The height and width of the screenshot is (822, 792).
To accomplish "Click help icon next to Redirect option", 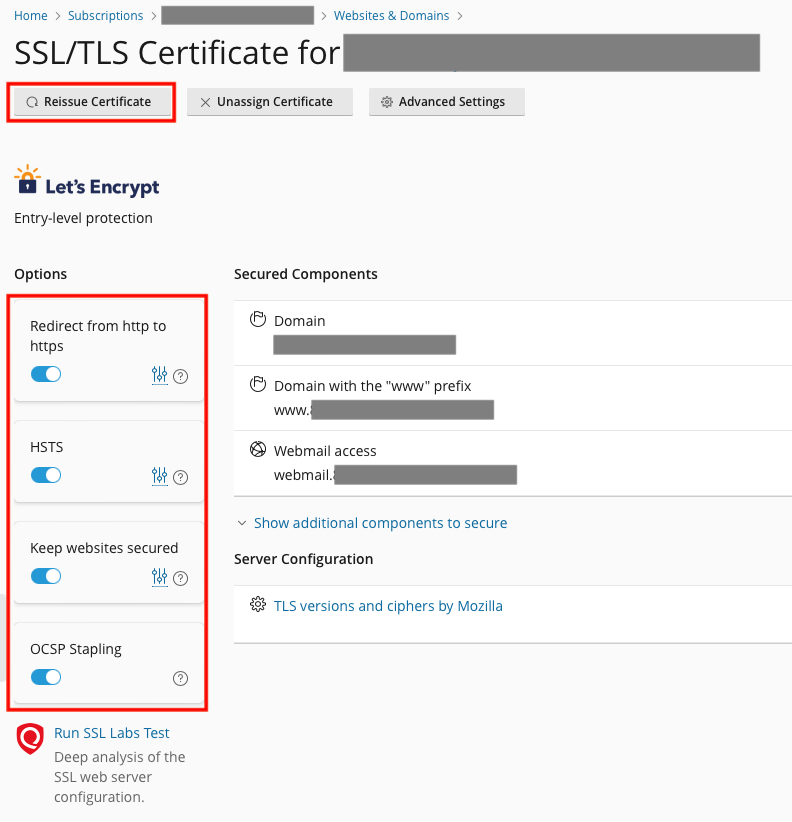I will [x=181, y=376].
